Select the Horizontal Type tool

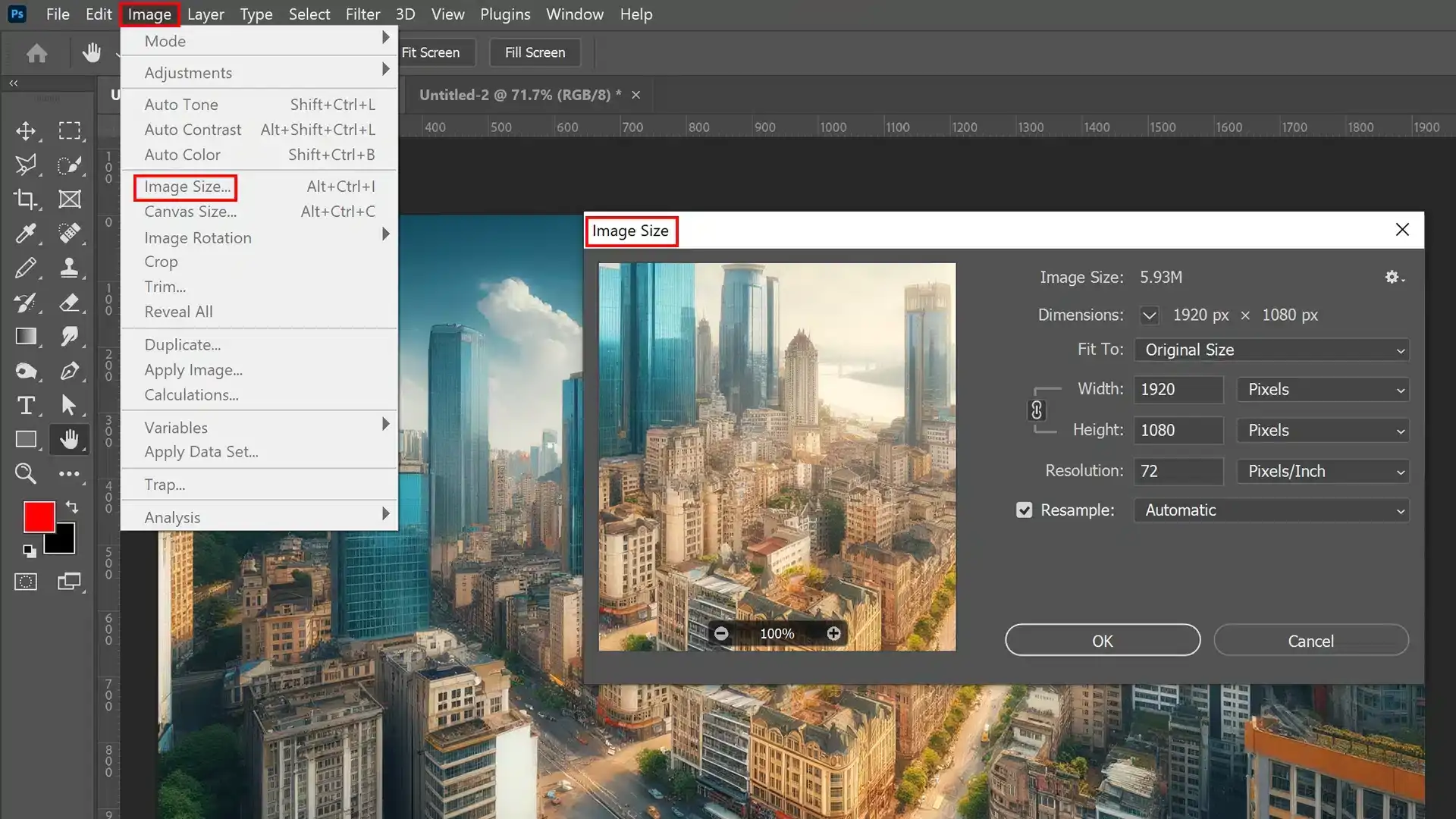pos(26,406)
